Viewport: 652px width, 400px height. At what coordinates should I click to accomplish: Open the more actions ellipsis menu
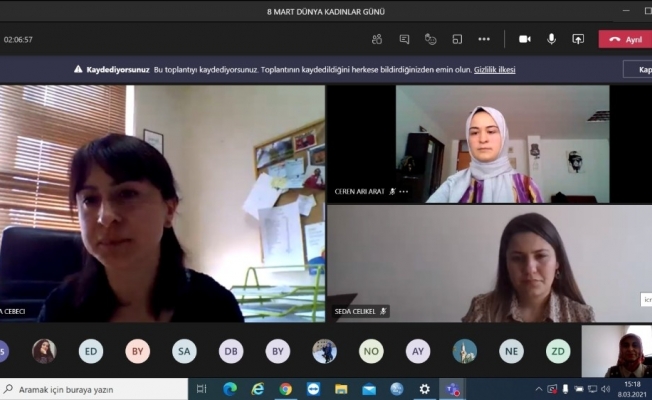pyautogui.click(x=484, y=39)
